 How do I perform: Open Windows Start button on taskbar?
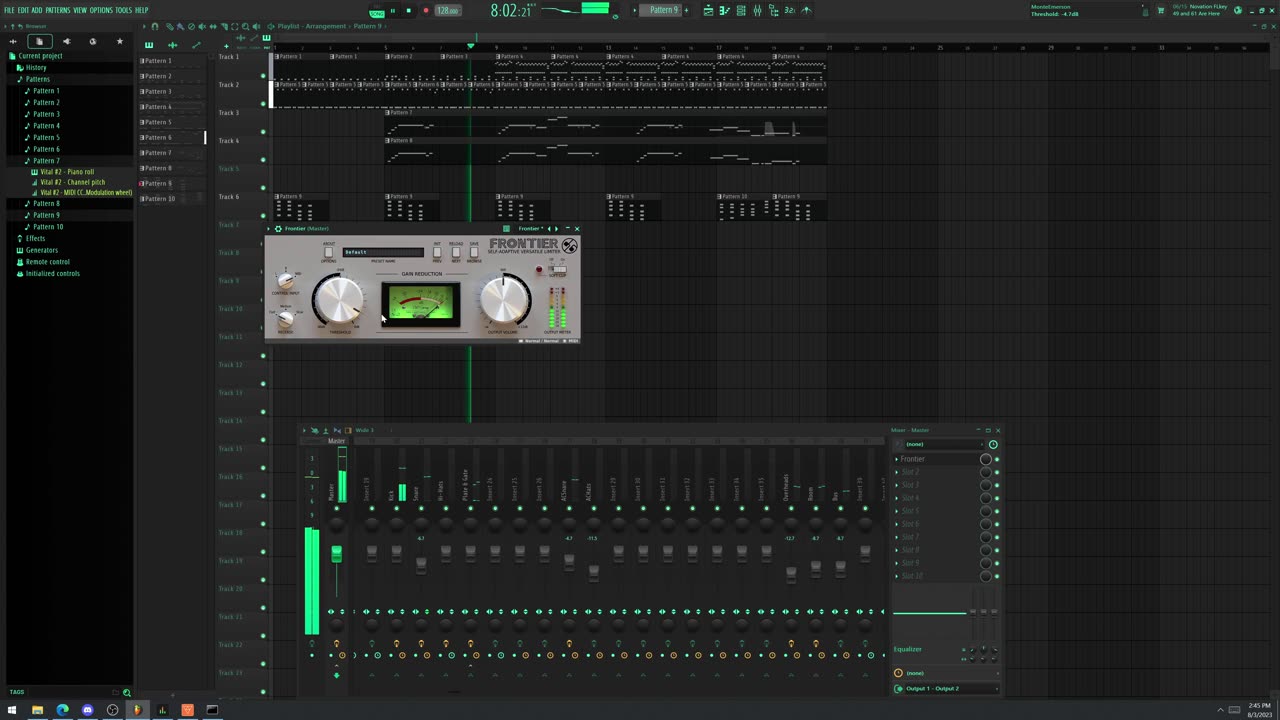[x=12, y=710]
